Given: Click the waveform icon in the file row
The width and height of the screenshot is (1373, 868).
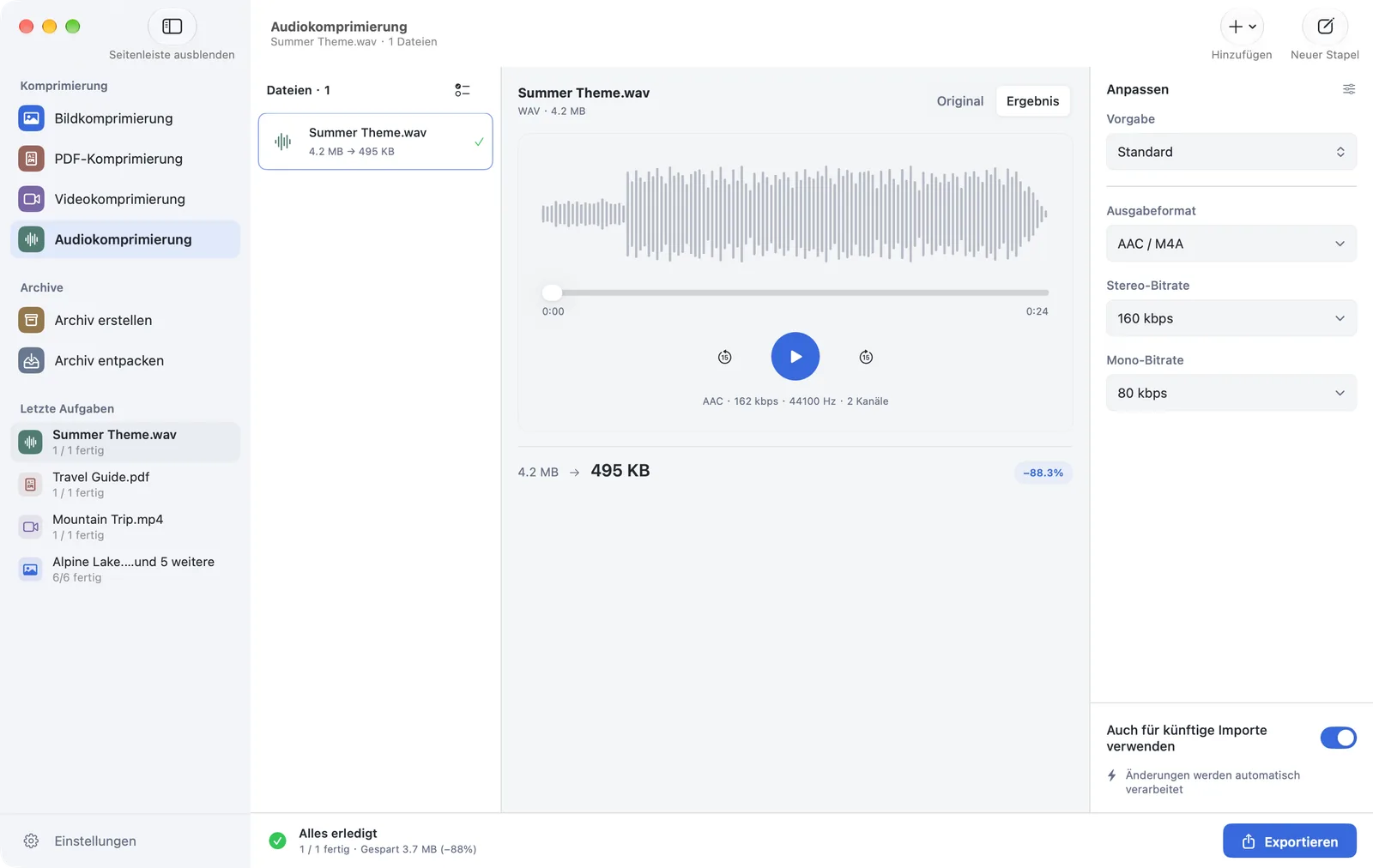Looking at the screenshot, I should (283, 142).
